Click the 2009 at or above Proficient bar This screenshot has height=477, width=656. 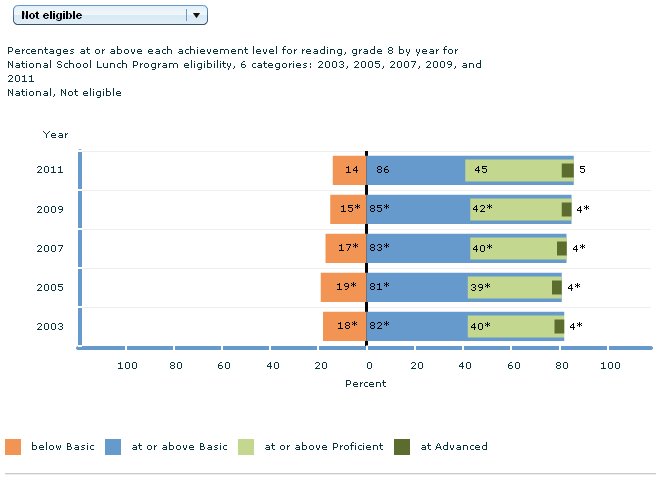point(515,209)
